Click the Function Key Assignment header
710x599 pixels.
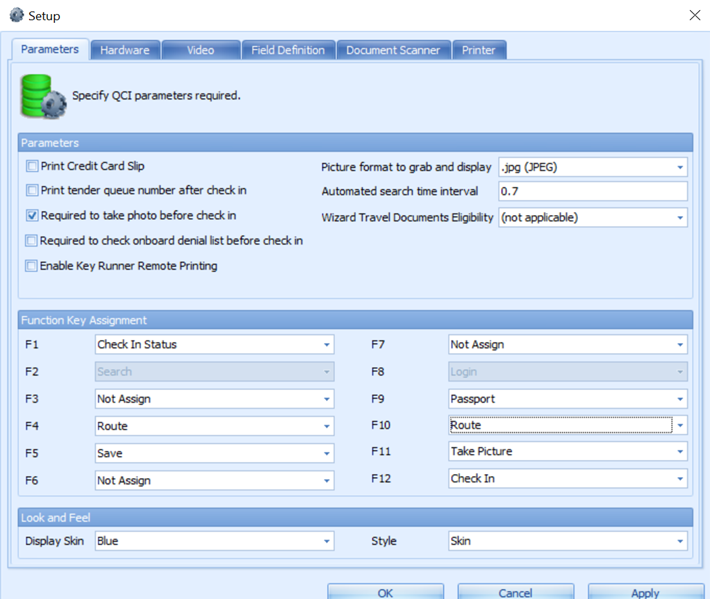(x=355, y=320)
